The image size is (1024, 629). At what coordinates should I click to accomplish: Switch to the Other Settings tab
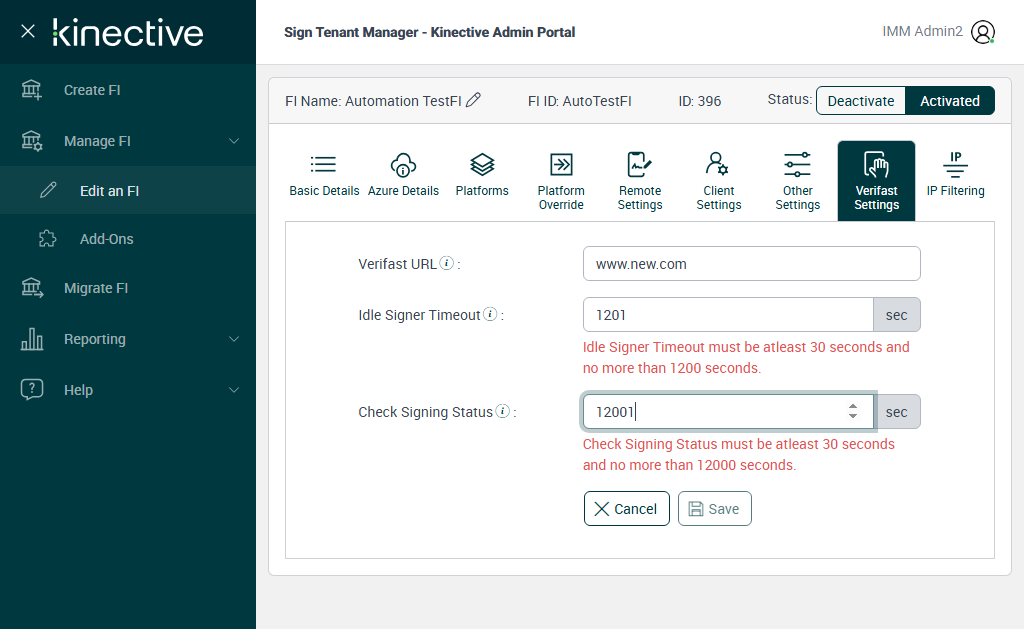click(x=797, y=181)
